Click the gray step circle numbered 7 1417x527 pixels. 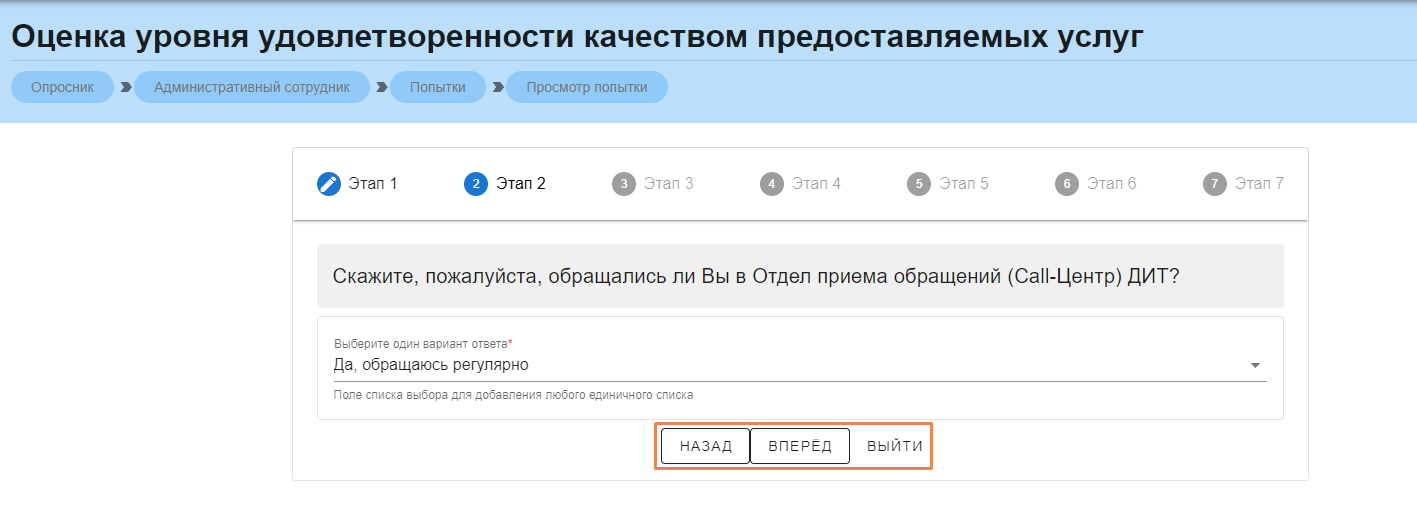coord(1214,184)
